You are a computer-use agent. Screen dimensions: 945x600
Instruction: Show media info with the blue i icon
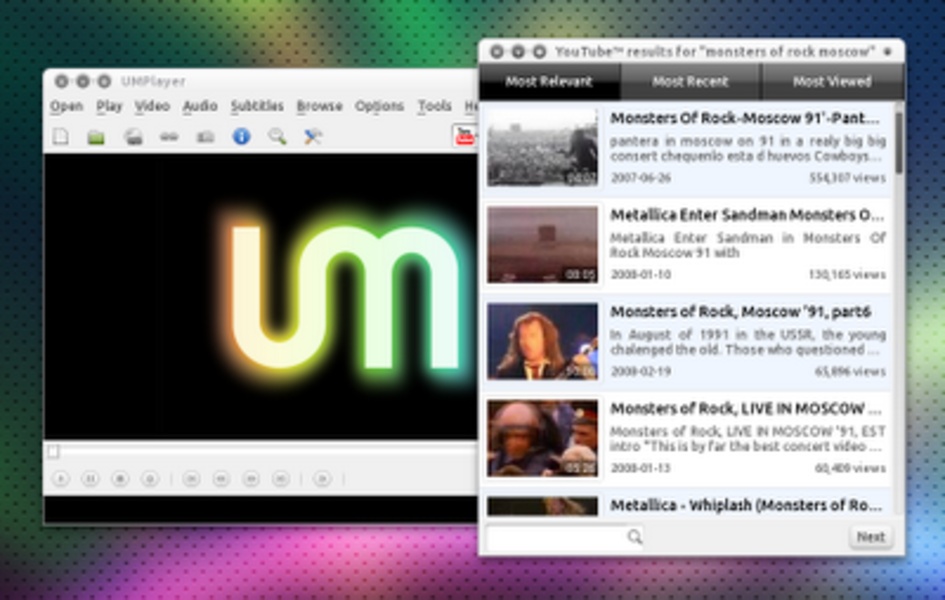click(x=241, y=137)
